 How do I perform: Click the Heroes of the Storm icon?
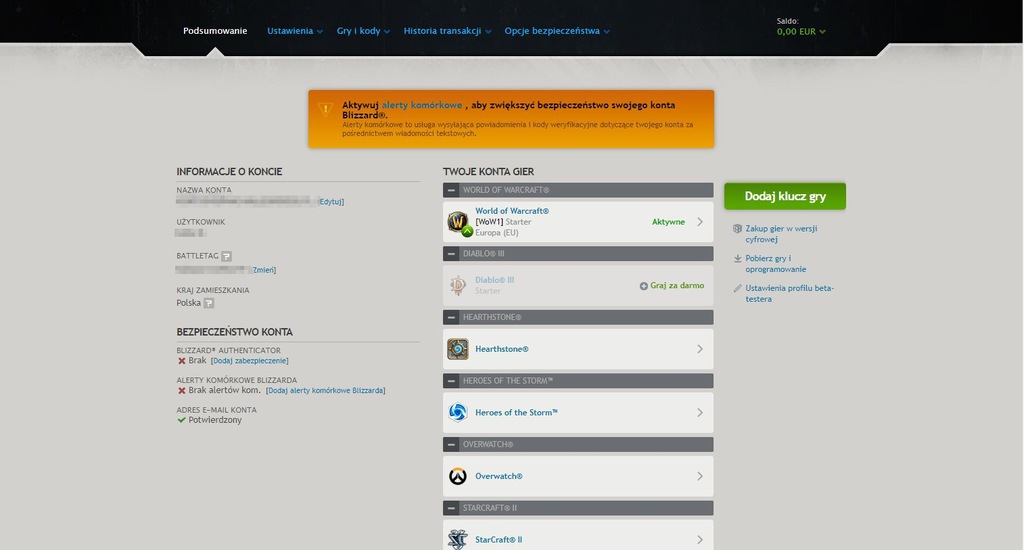click(x=458, y=412)
